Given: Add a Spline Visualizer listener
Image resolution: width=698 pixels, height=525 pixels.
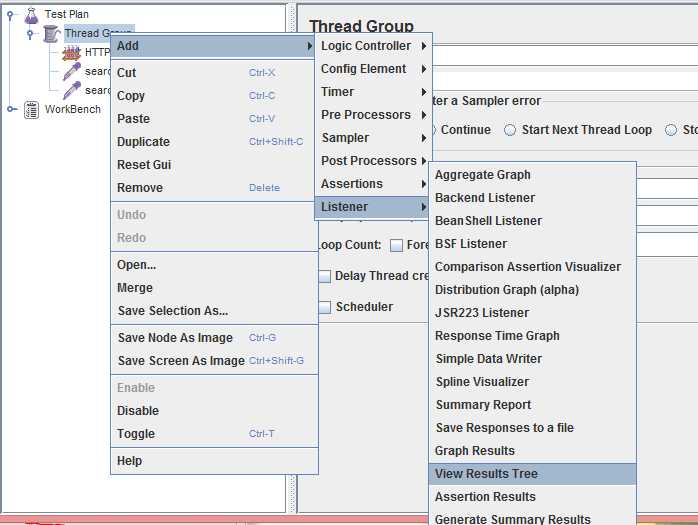Looking at the screenshot, I should (532, 382).
